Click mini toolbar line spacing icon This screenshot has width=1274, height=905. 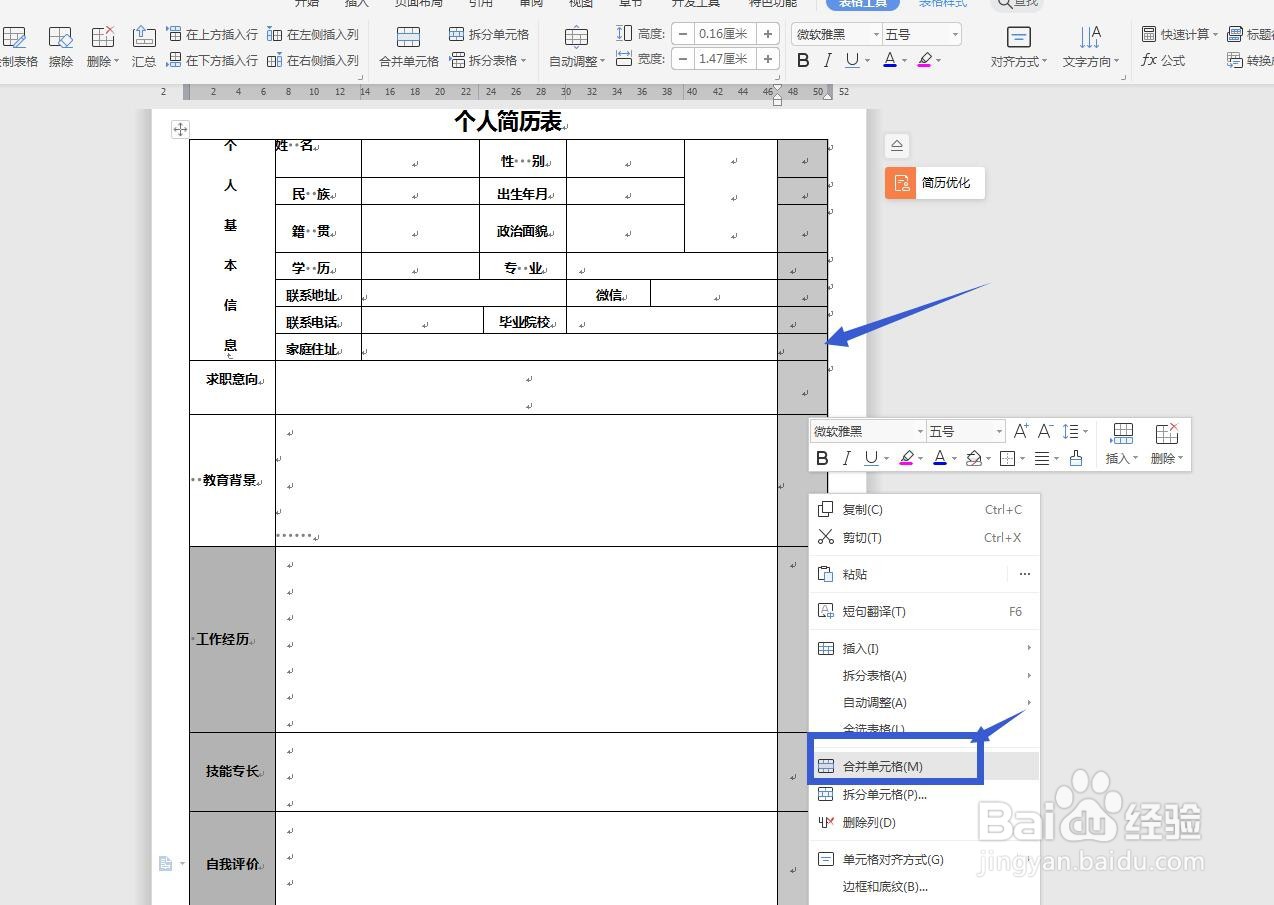(x=1075, y=431)
